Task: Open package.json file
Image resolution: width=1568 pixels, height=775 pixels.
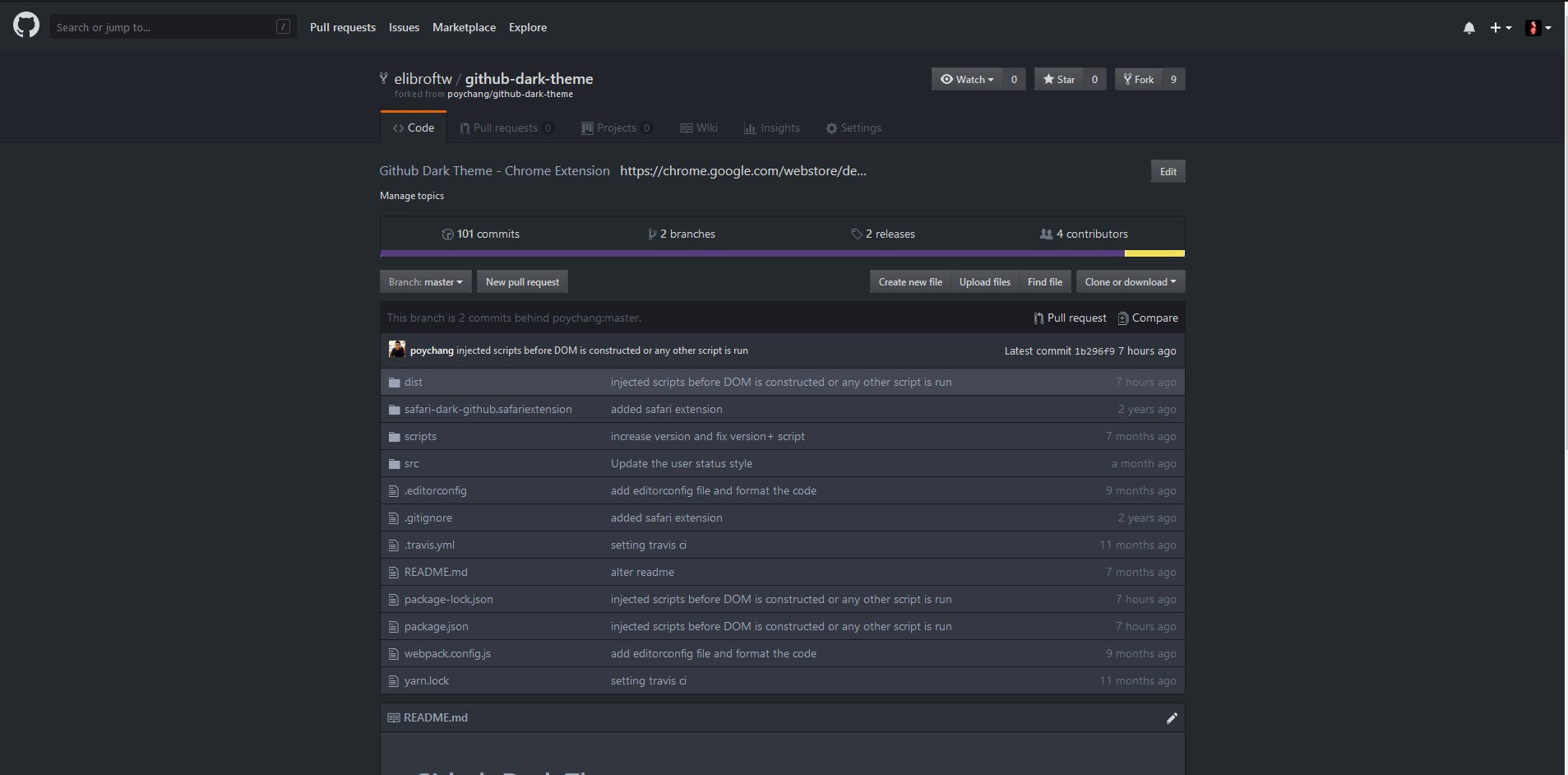Action: click(436, 626)
